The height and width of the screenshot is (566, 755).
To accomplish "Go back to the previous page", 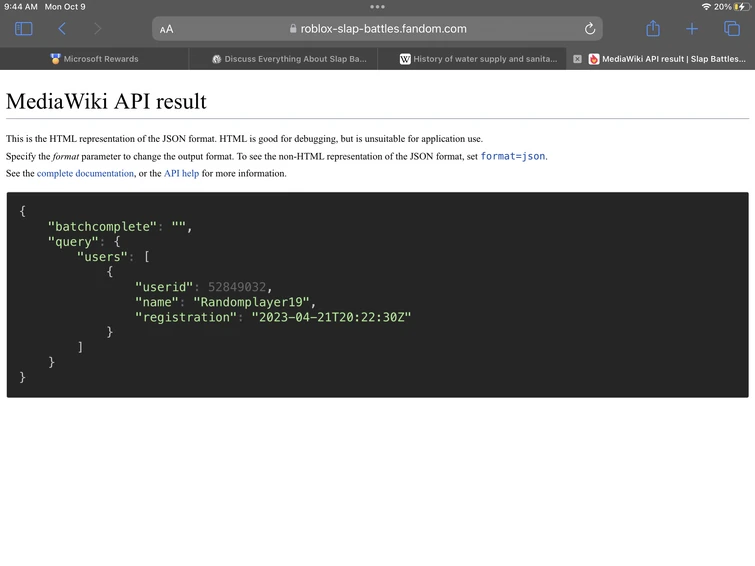I will coord(62,29).
